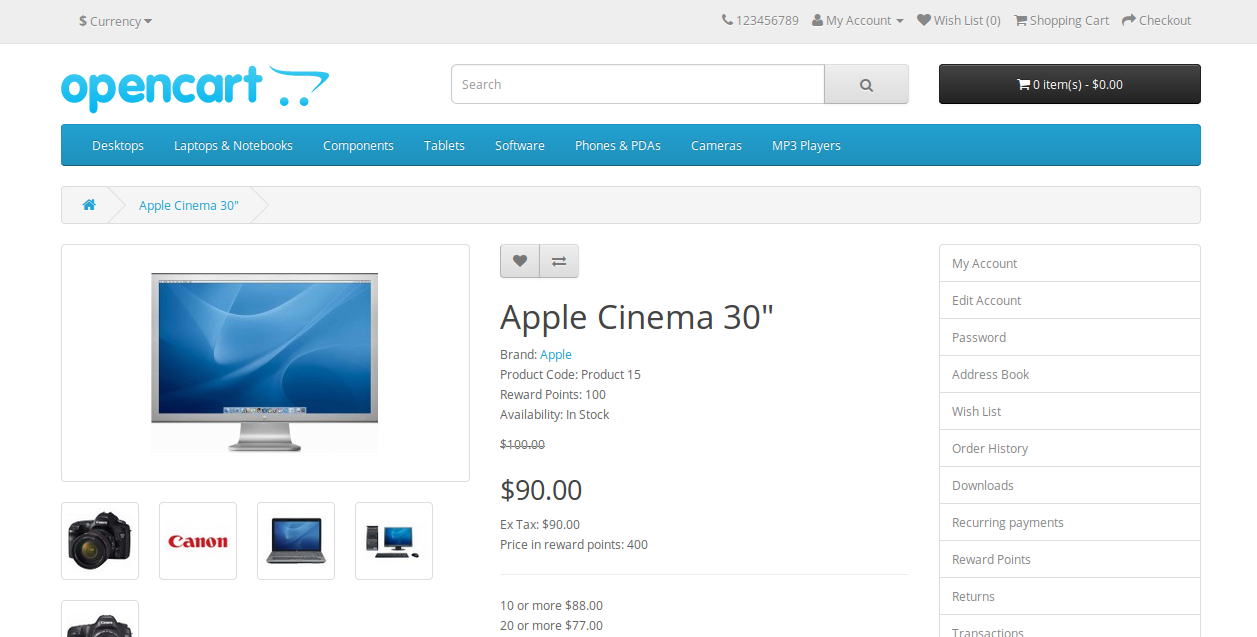
Task: Click the OpenCart logo
Action: tap(195, 86)
